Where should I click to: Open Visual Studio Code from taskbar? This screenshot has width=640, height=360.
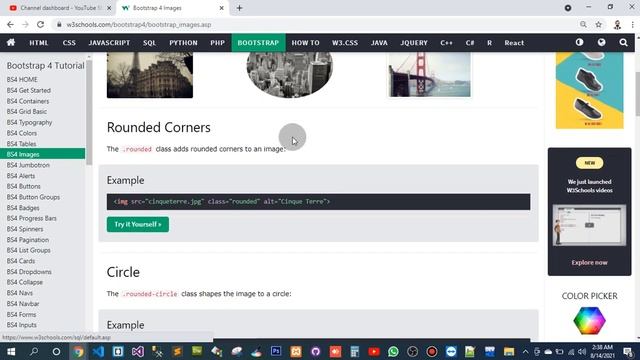[98, 351]
